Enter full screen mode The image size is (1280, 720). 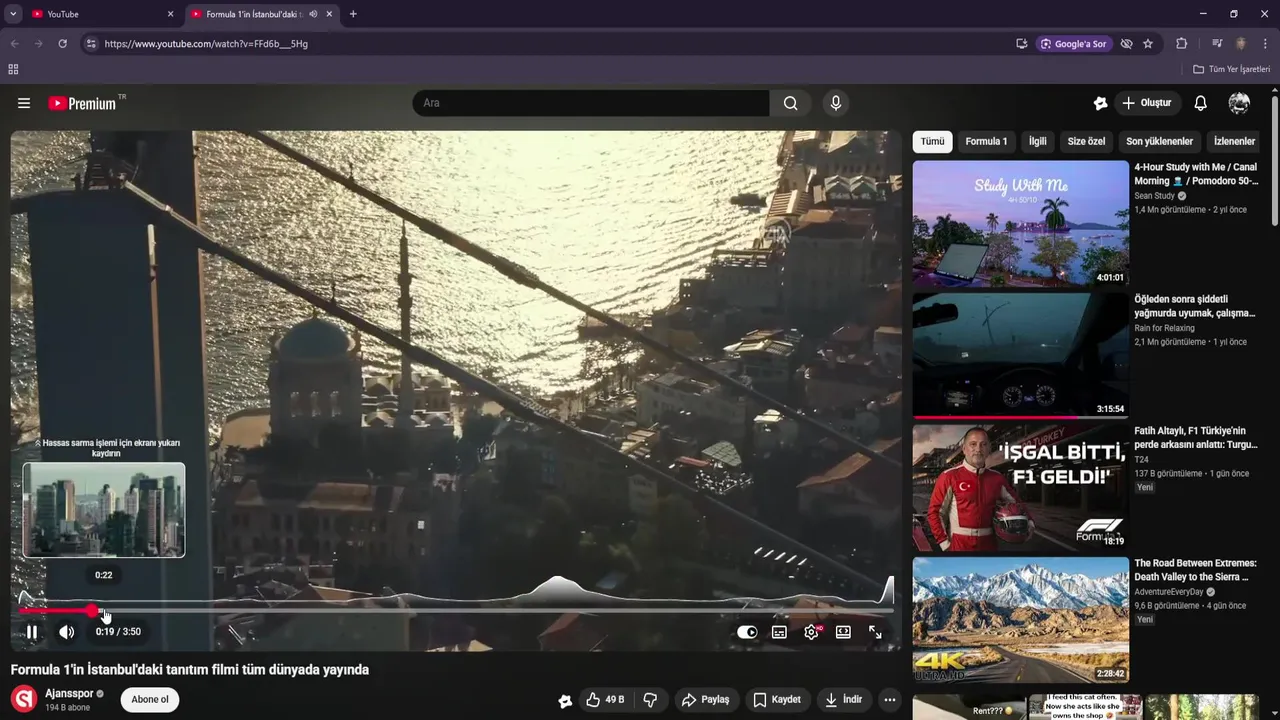(875, 632)
